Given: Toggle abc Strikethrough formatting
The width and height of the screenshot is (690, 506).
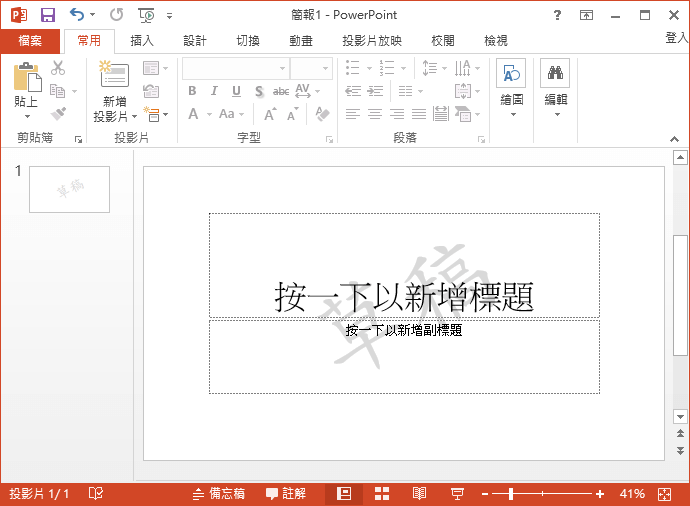Looking at the screenshot, I should (x=281, y=91).
